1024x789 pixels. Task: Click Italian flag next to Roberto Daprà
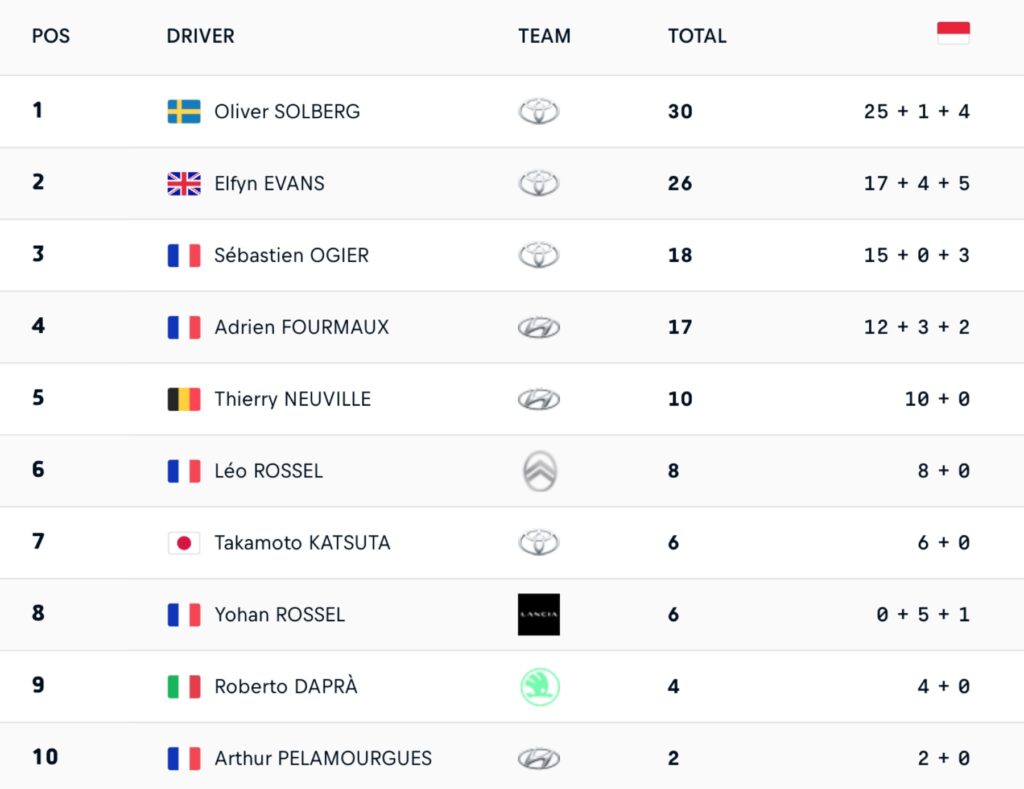184,687
